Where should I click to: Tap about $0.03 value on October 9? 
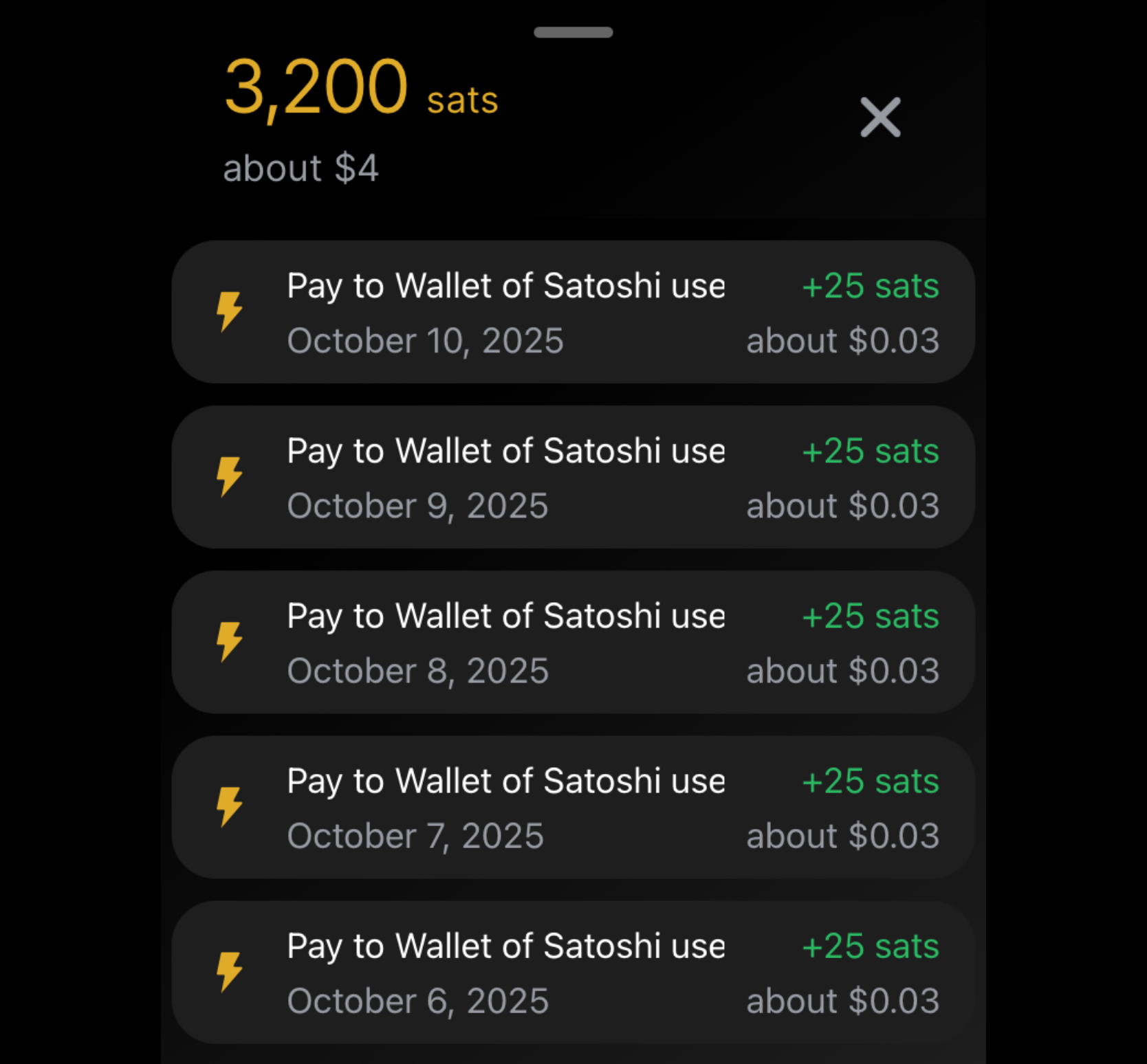pos(842,506)
